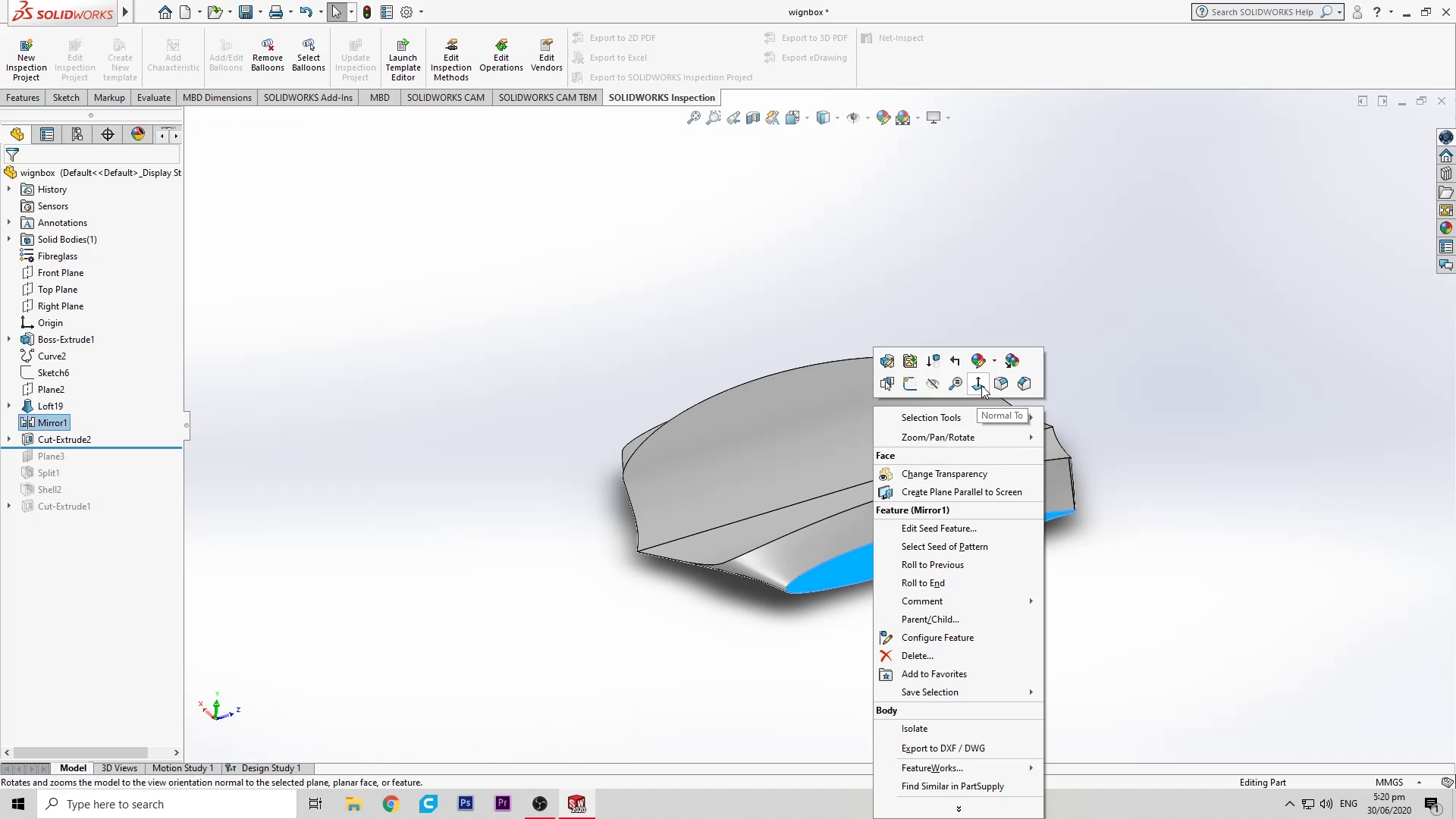Switch to PropertyManager tab icon
This screenshot has width=1456, height=819.
click(x=47, y=134)
